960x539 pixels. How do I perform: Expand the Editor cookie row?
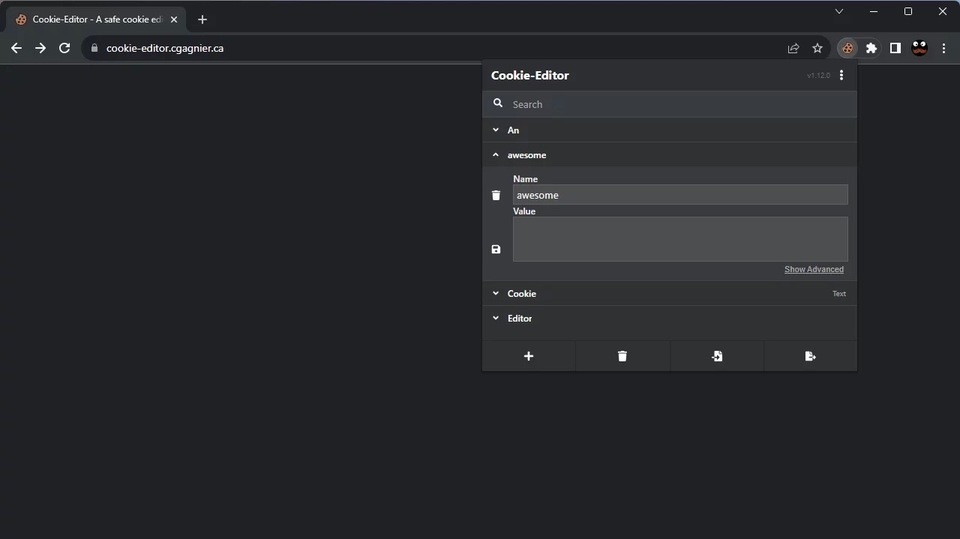coord(669,318)
